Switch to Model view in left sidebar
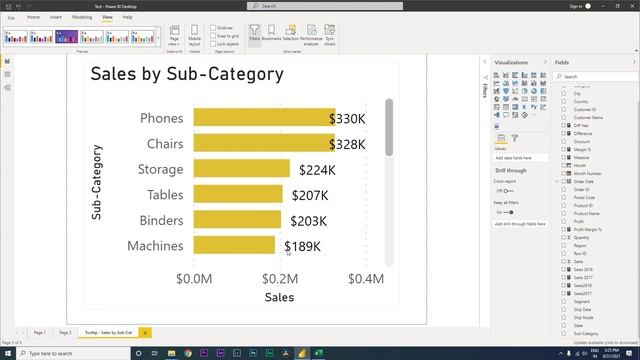 [x=7, y=87]
